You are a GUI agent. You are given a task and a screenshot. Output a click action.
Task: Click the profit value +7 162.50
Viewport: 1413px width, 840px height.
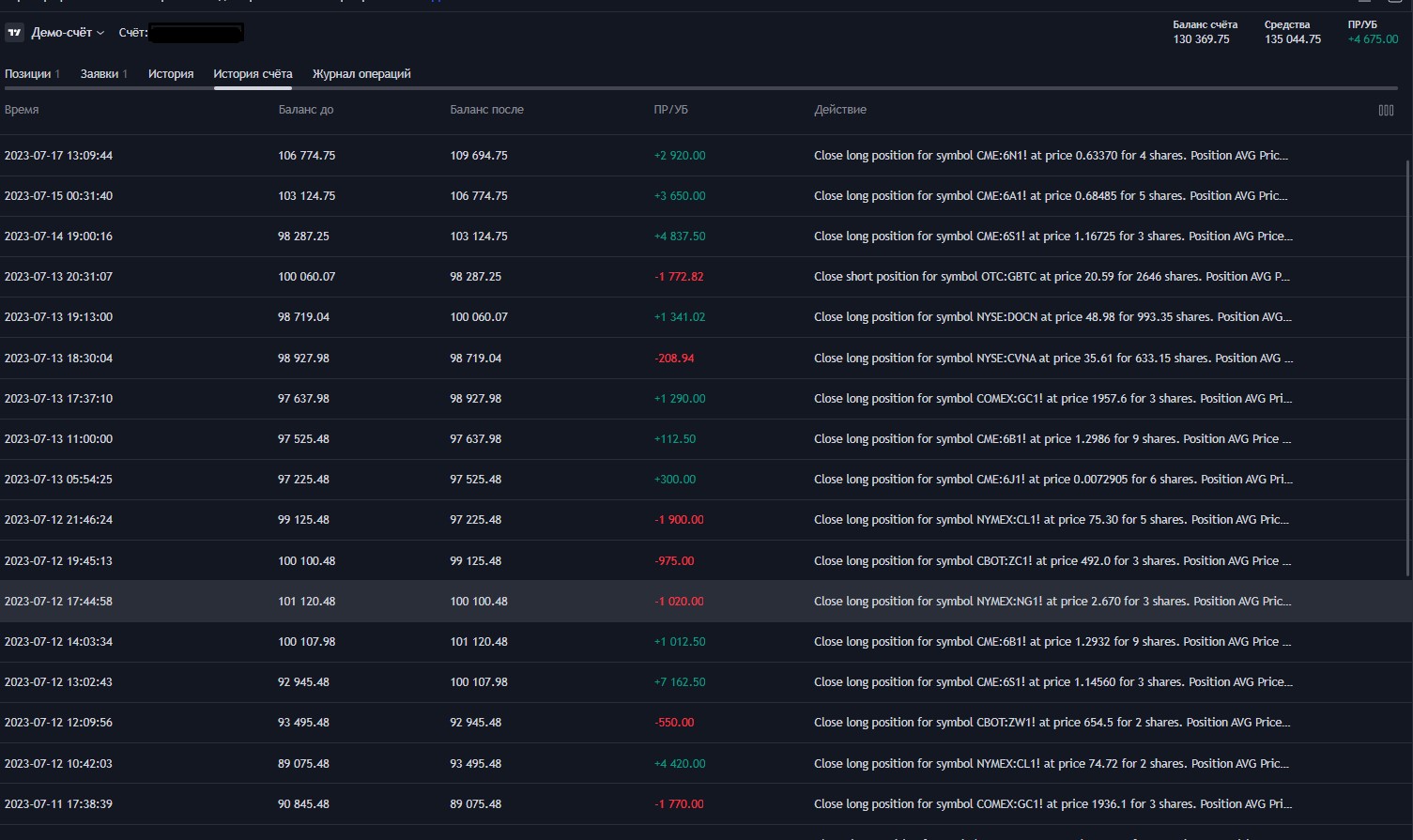pos(679,682)
